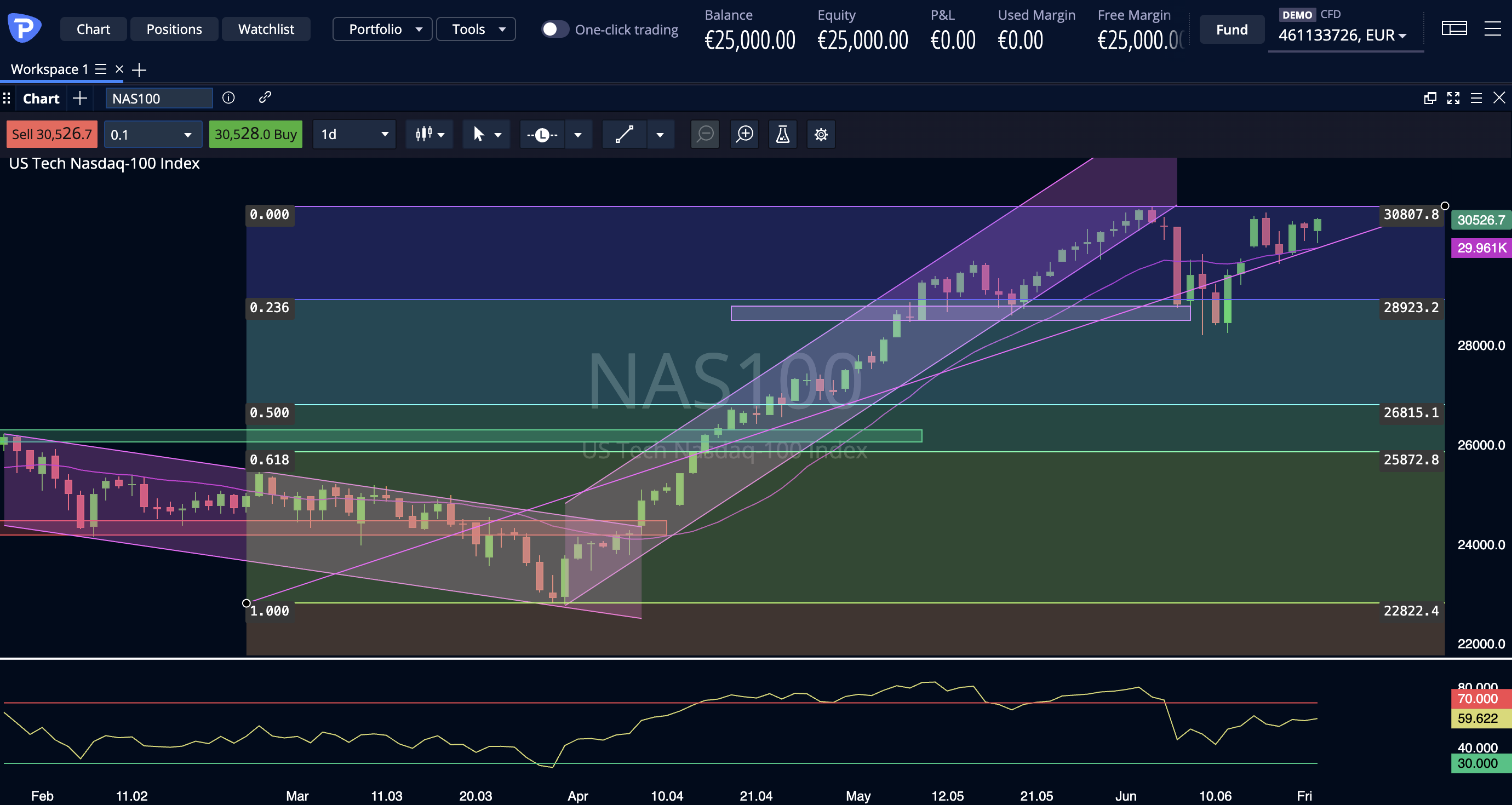Click the Fibonacci 0.618 level label
1512x805 pixels.
tap(270, 459)
